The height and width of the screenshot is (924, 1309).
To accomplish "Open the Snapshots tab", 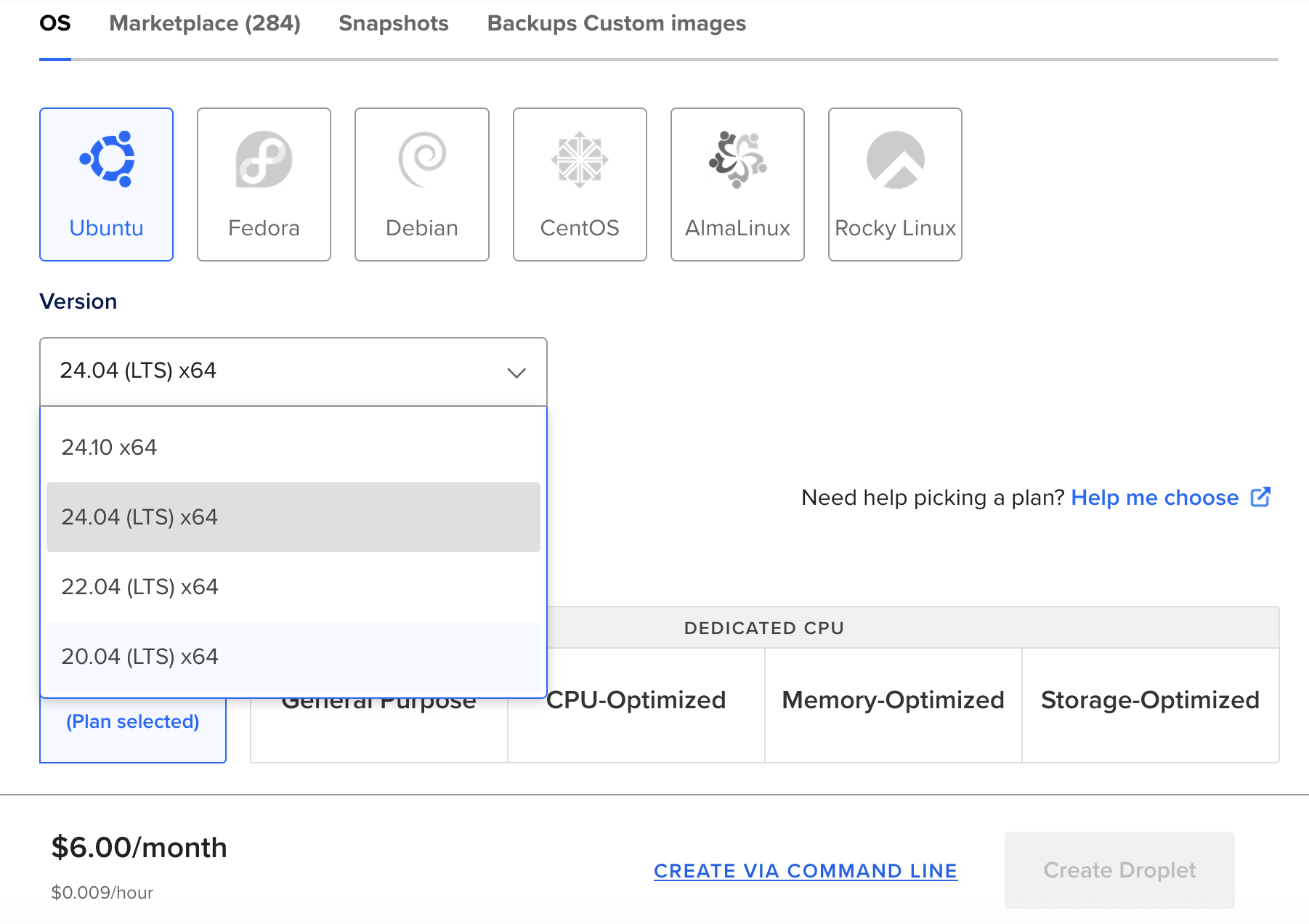I will point(393,24).
